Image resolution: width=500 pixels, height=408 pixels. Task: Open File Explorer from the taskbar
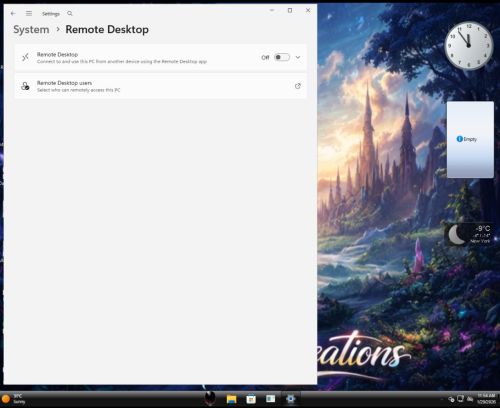pyautogui.click(x=231, y=399)
